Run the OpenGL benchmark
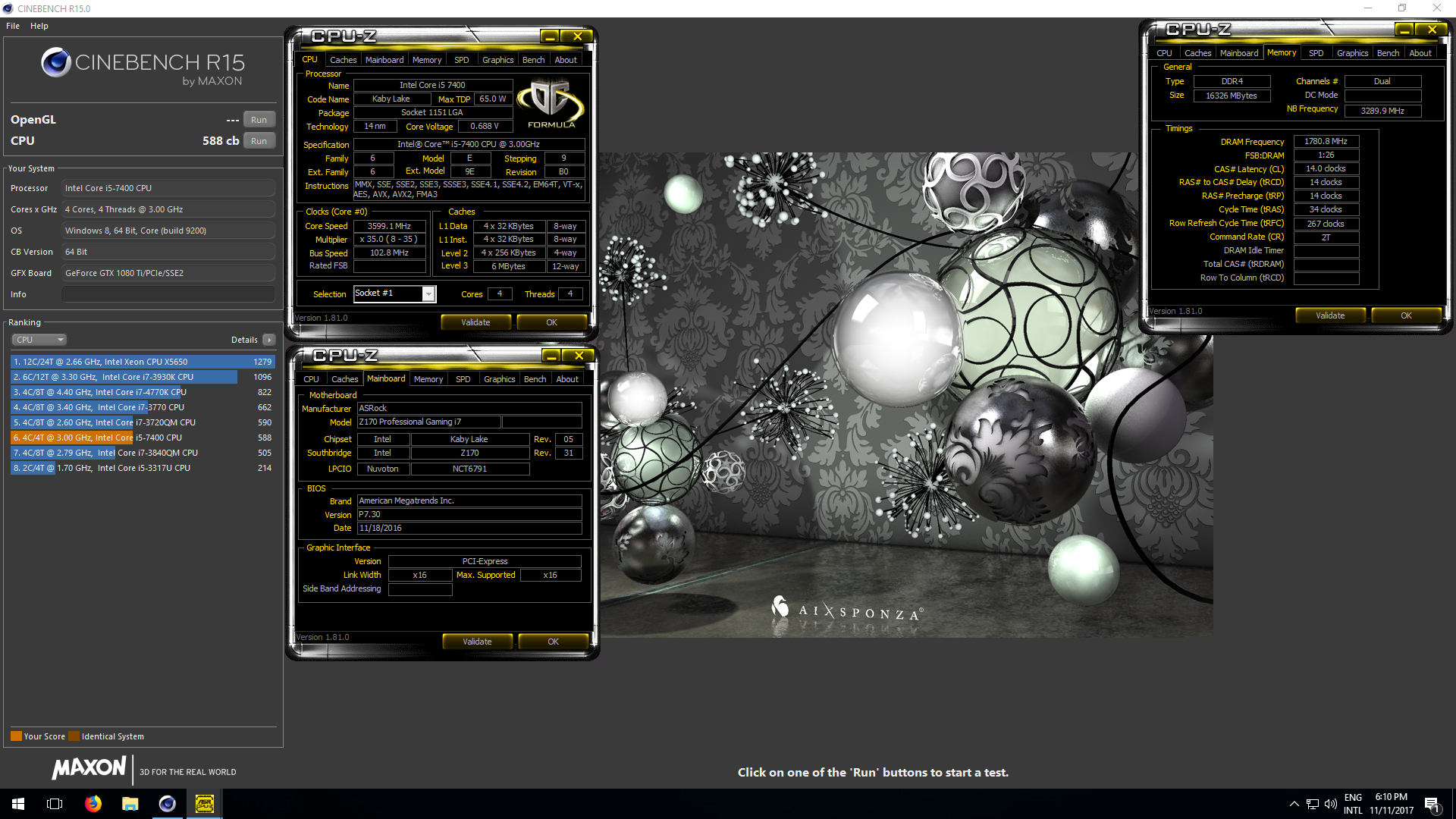The height and width of the screenshot is (819, 1456). (x=259, y=120)
